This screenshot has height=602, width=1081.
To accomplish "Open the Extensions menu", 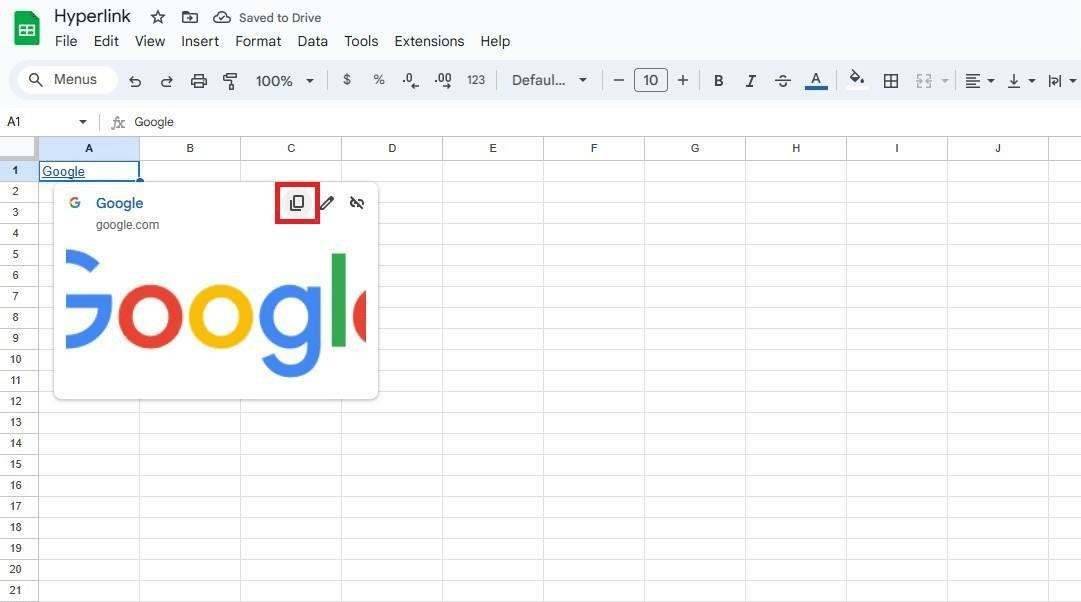I will tap(429, 41).
